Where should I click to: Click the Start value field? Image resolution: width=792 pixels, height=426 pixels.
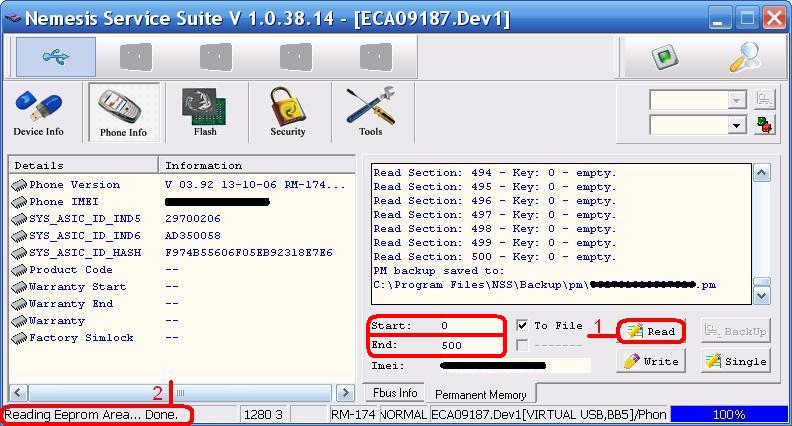[471, 326]
